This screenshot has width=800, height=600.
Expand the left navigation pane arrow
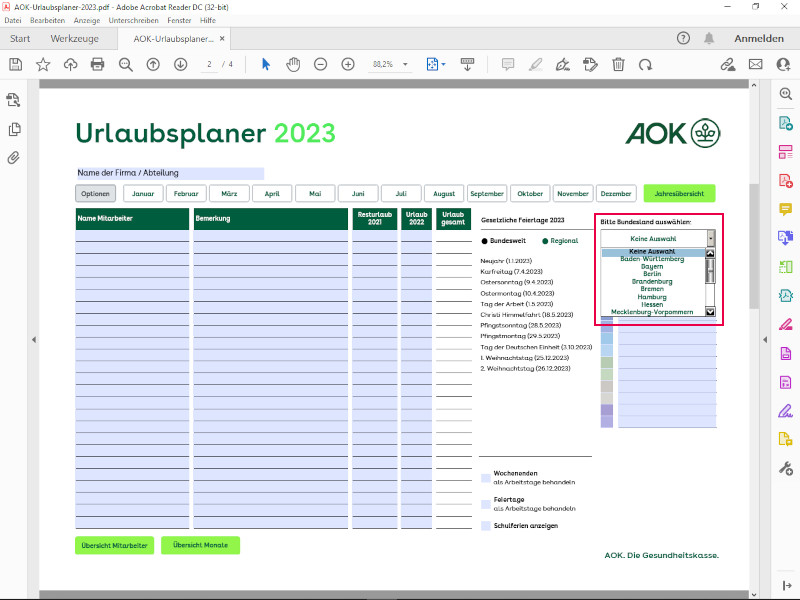click(x=34, y=339)
